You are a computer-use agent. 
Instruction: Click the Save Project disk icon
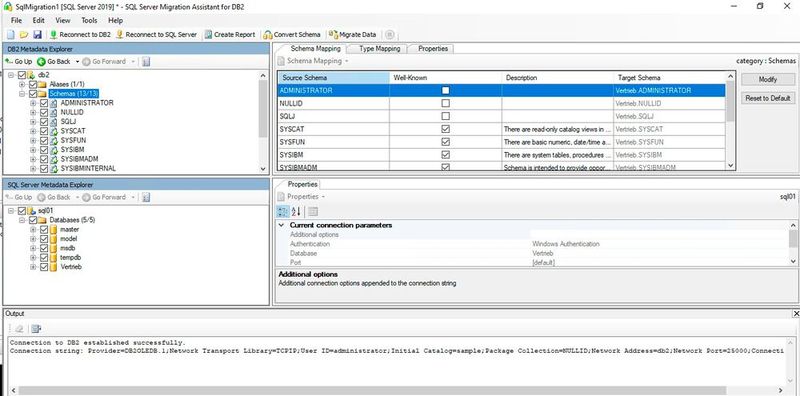[x=37, y=35]
